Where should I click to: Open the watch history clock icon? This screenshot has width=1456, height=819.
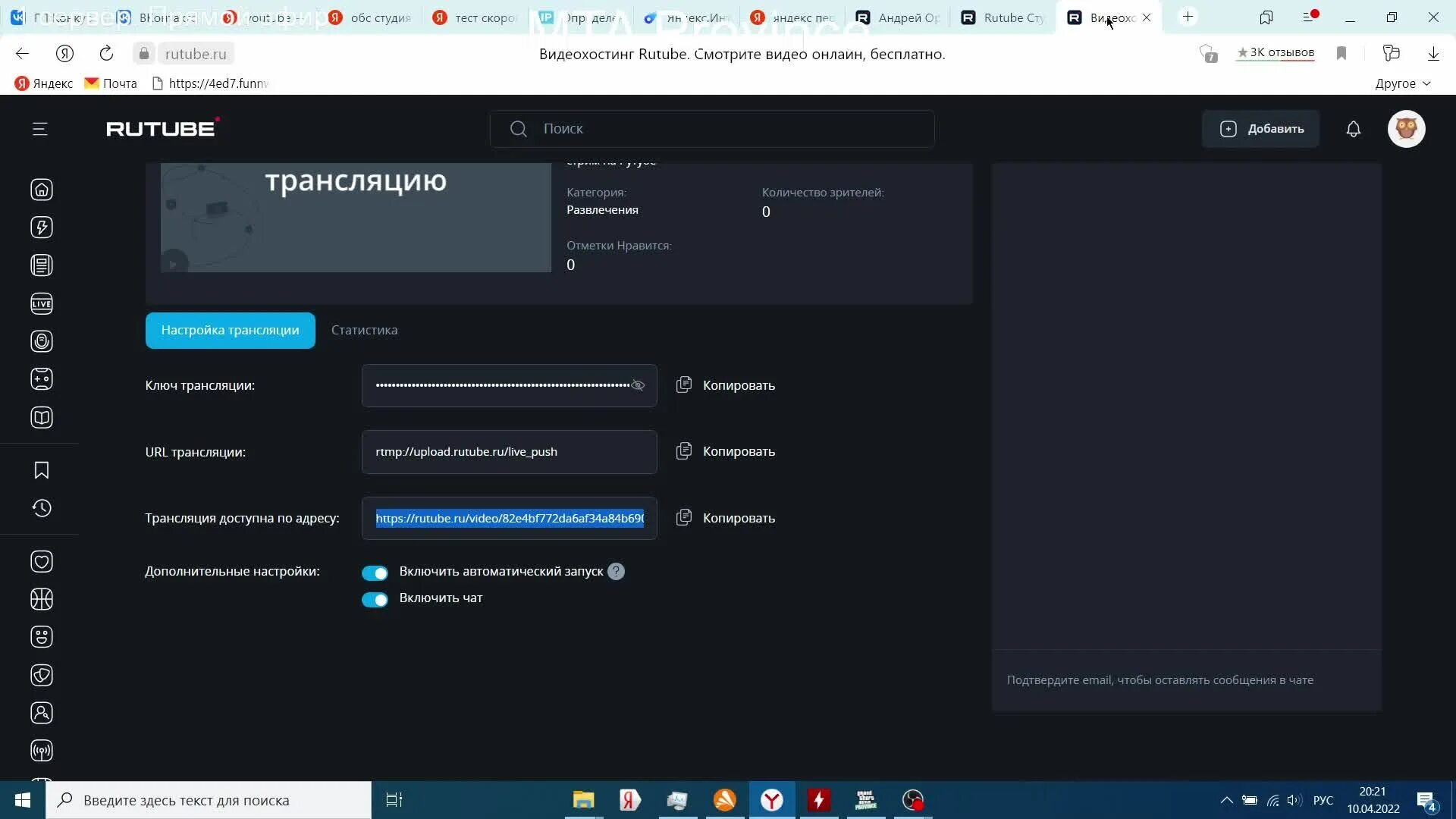(42, 508)
